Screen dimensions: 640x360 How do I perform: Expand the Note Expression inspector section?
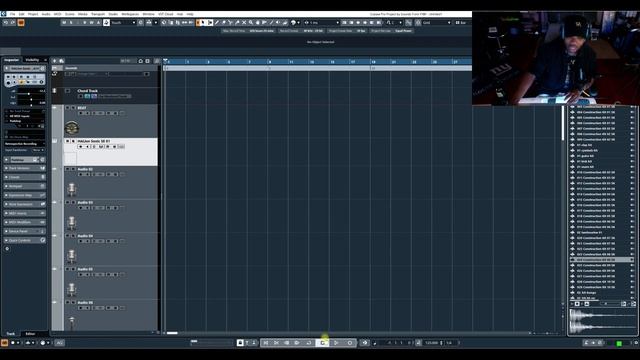[24, 204]
